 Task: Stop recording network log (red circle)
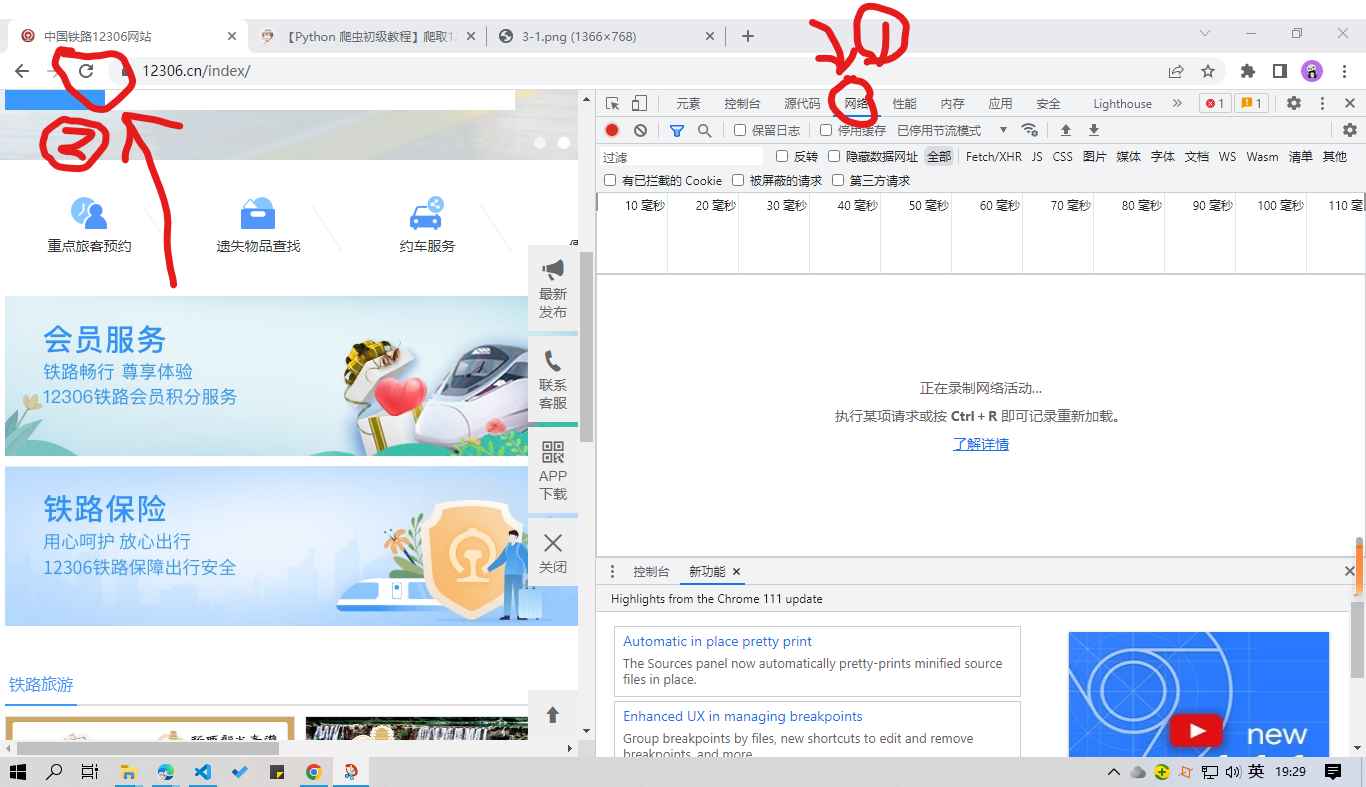pos(612,130)
